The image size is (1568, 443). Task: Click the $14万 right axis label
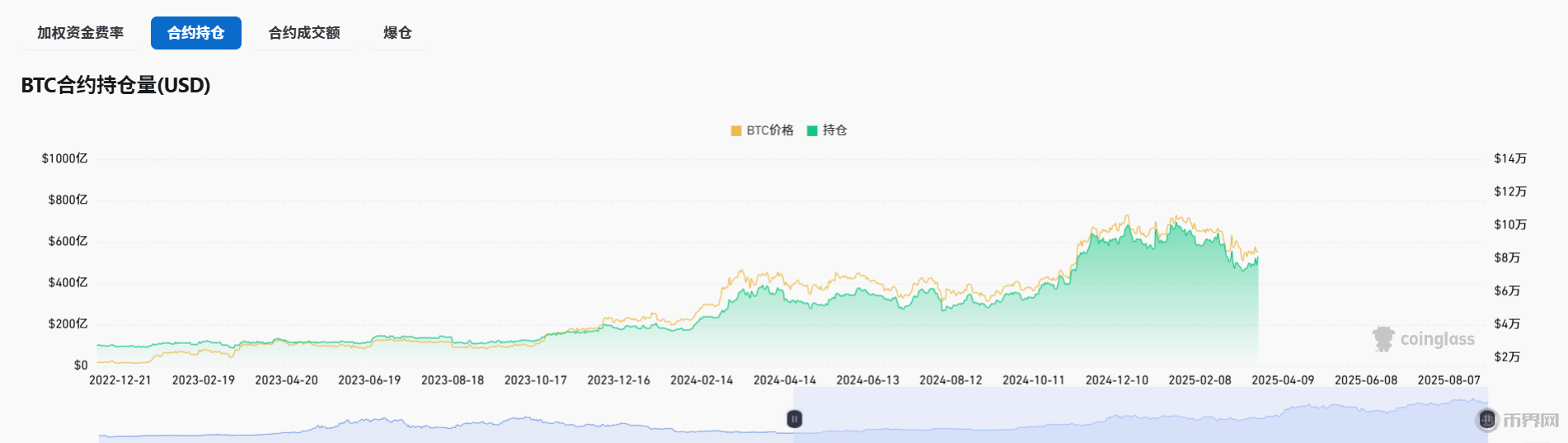click(x=1510, y=158)
